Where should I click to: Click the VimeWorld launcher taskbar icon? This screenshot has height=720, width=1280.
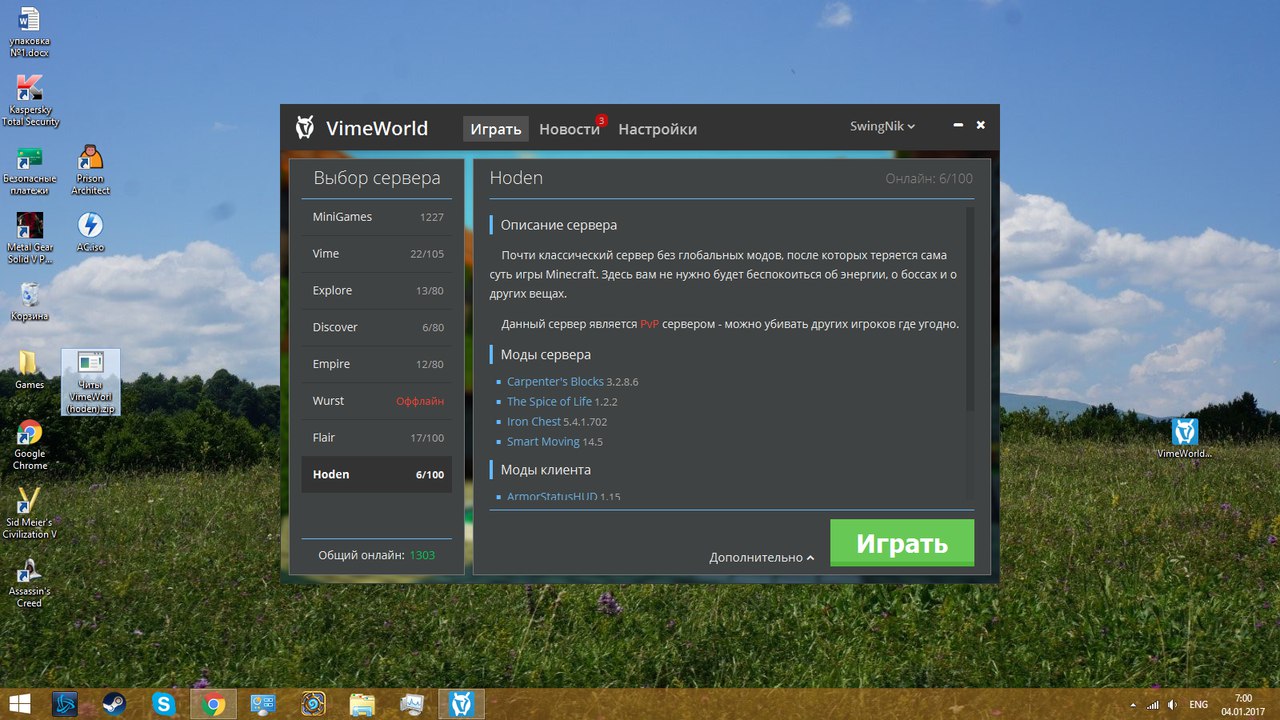461,704
